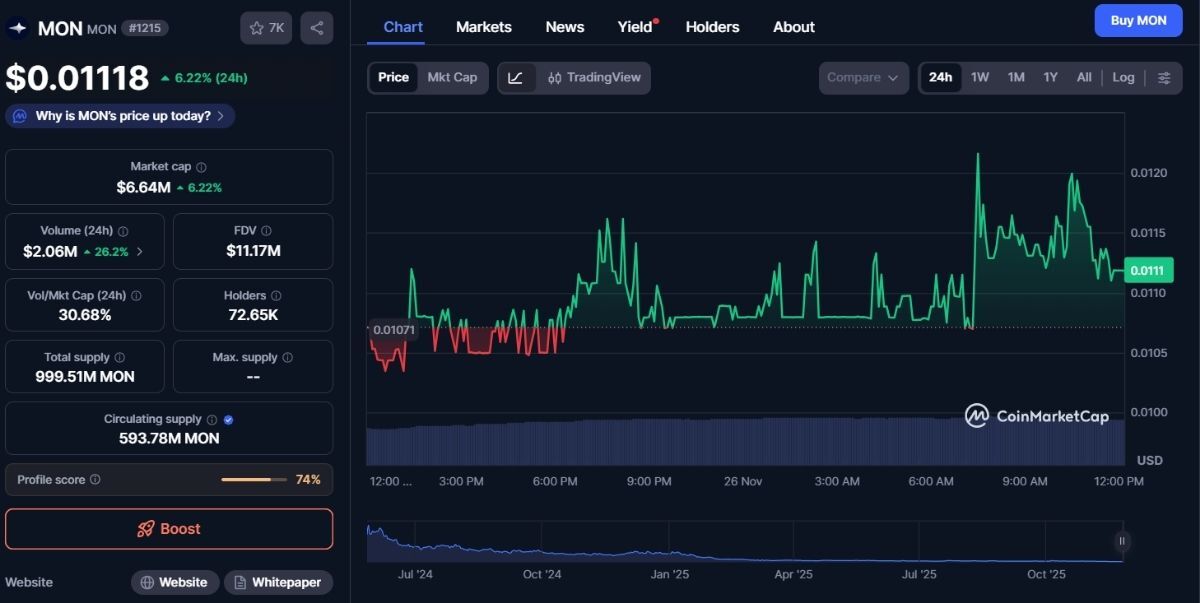Image resolution: width=1200 pixels, height=603 pixels.
Task: Expand Why is MON's price up today
Action: (x=120, y=116)
